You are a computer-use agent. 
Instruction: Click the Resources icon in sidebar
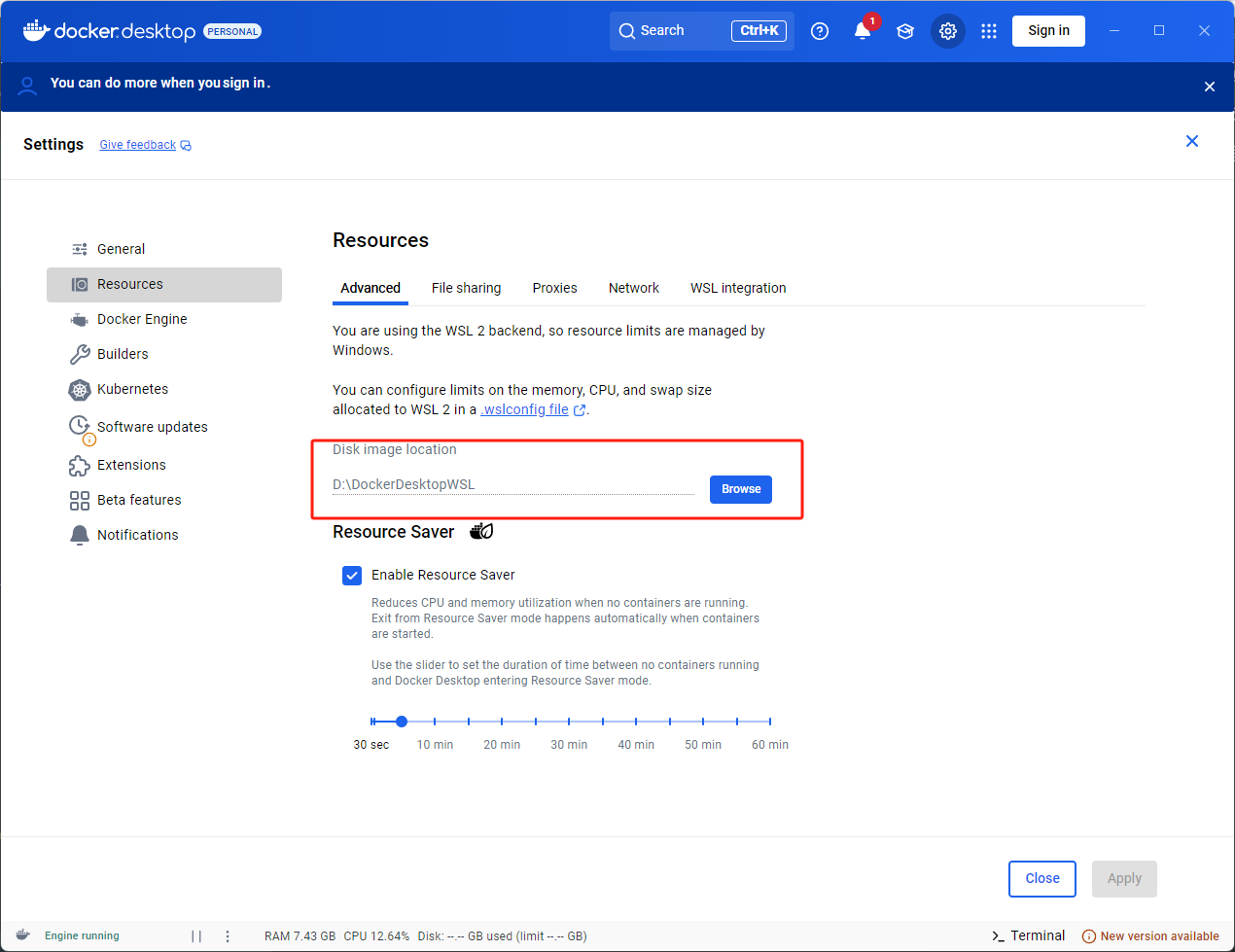[x=80, y=285]
